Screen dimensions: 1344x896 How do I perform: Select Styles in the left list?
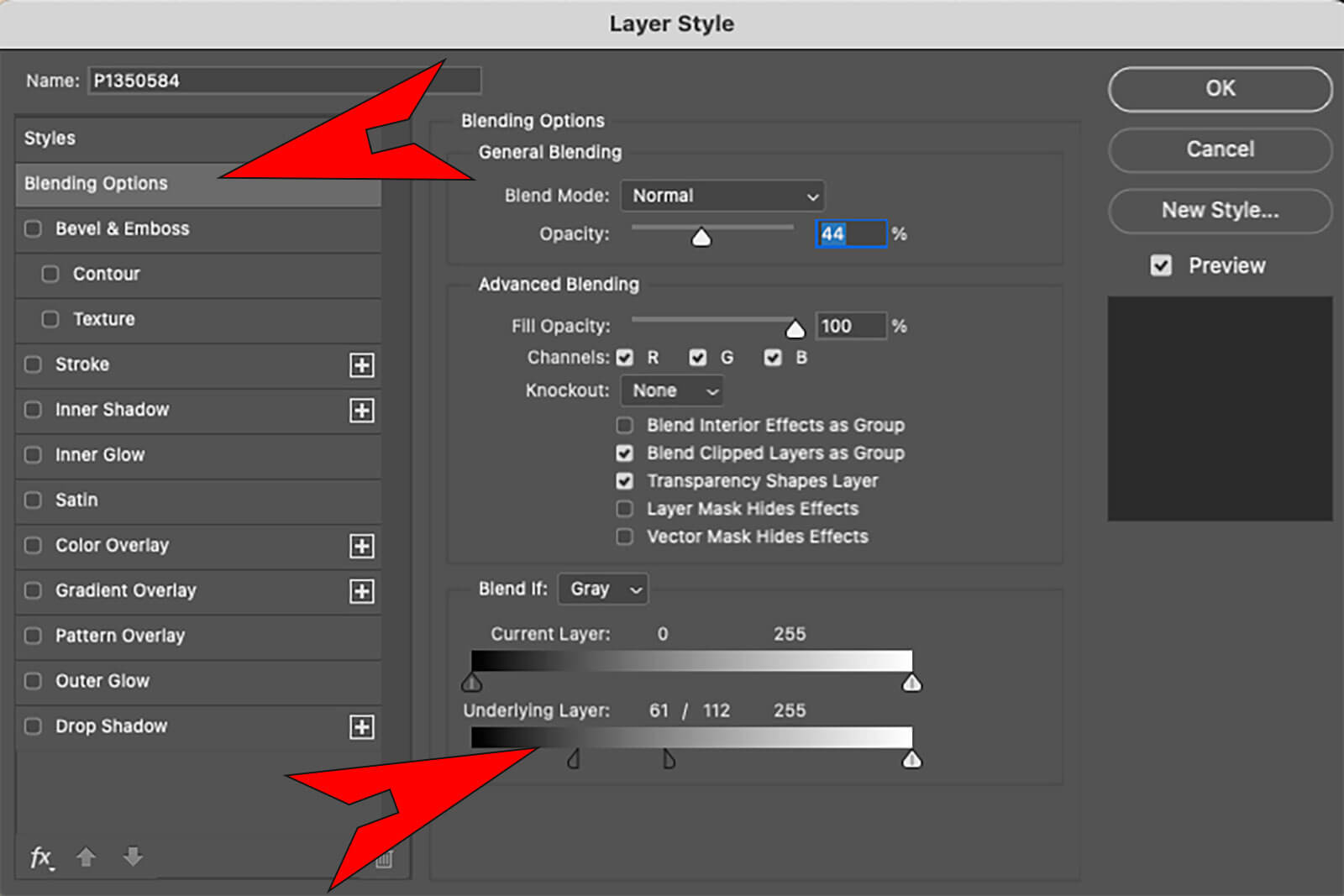(x=198, y=139)
